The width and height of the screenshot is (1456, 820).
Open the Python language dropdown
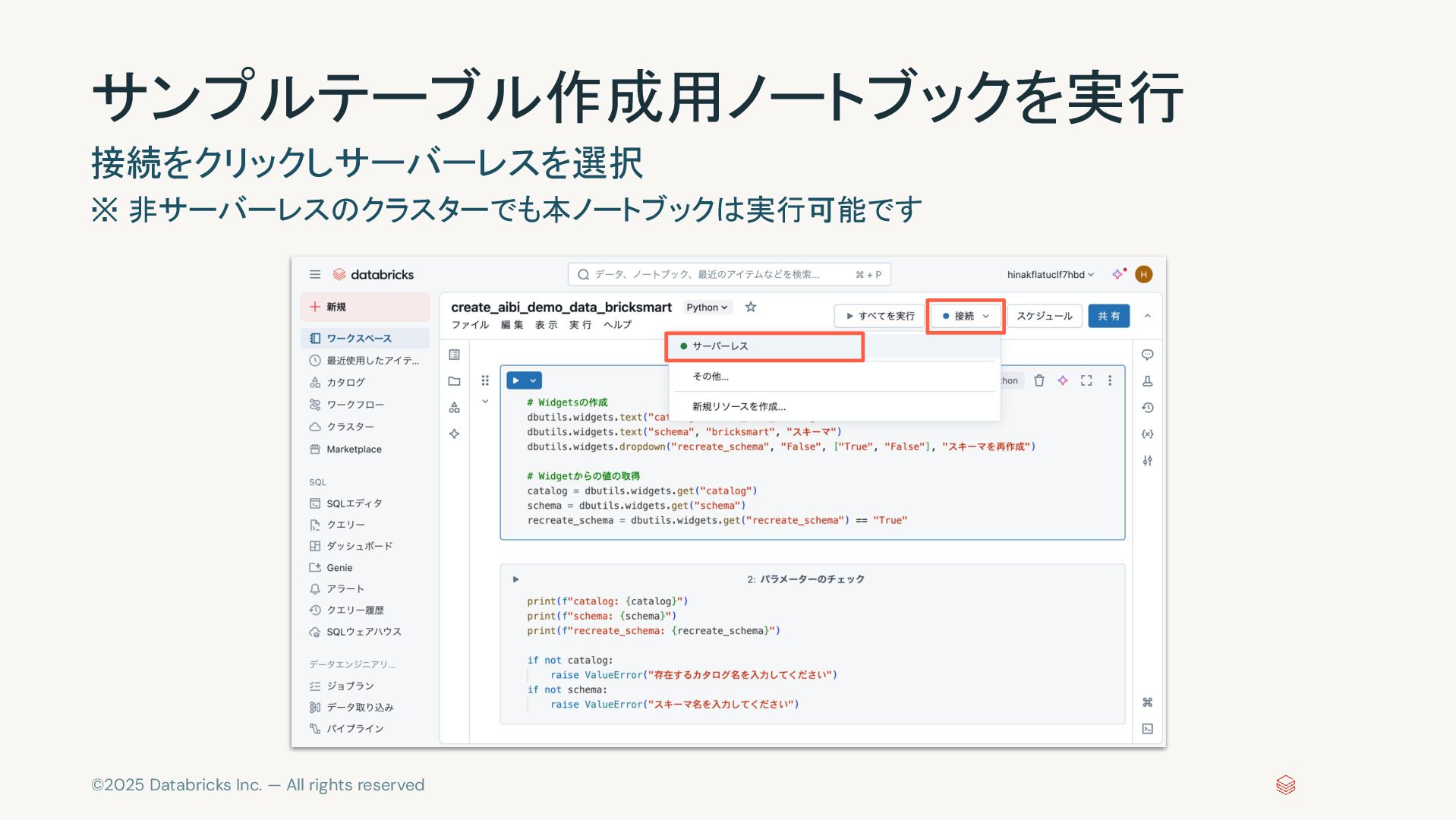click(707, 307)
